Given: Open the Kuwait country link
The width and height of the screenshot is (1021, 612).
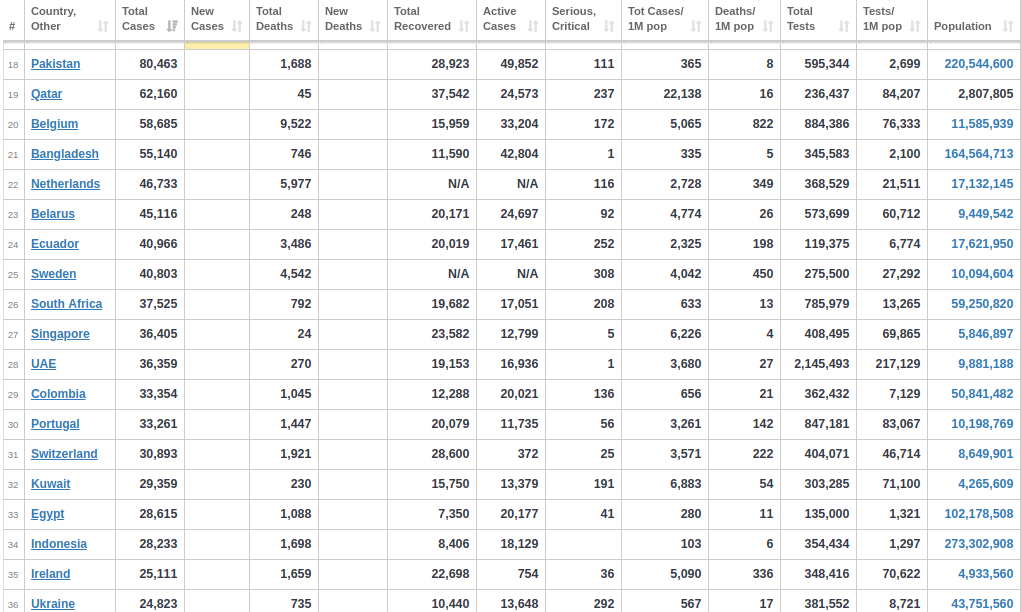Looking at the screenshot, I should click(50, 483).
